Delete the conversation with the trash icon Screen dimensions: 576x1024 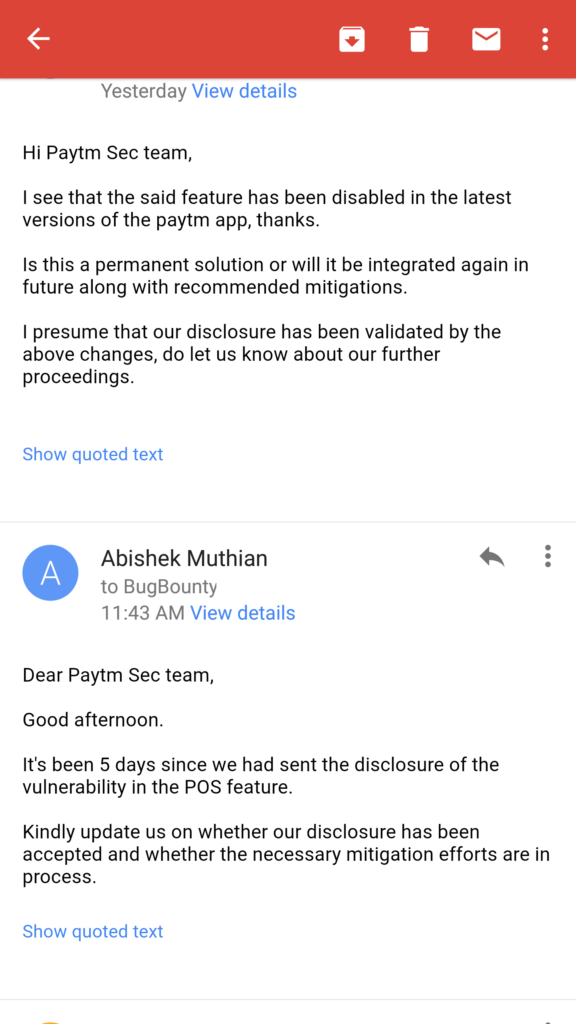click(x=419, y=39)
